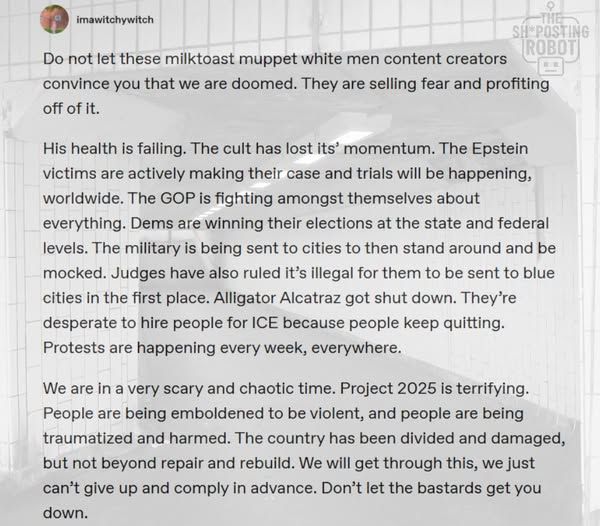Click the small robot face icon in watermark

[x=551, y=66]
